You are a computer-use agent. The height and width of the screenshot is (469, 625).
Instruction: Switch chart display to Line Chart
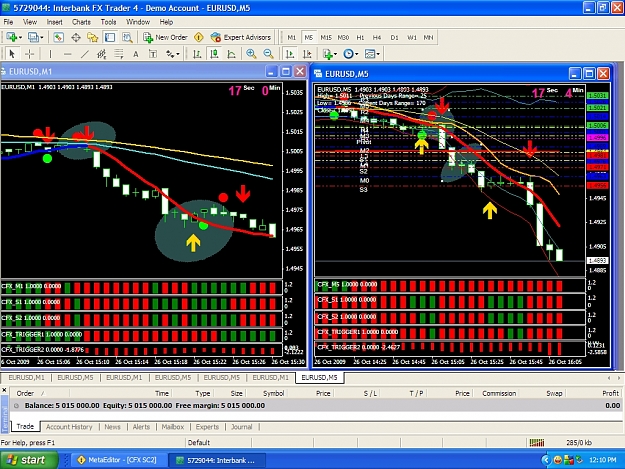(x=231, y=54)
